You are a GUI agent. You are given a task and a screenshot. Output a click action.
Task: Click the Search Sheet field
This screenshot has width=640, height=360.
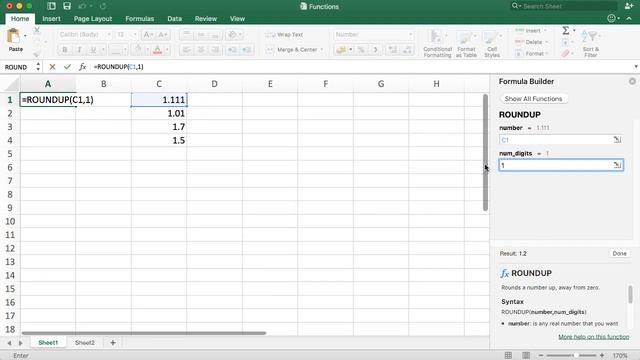[x=564, y=6]
